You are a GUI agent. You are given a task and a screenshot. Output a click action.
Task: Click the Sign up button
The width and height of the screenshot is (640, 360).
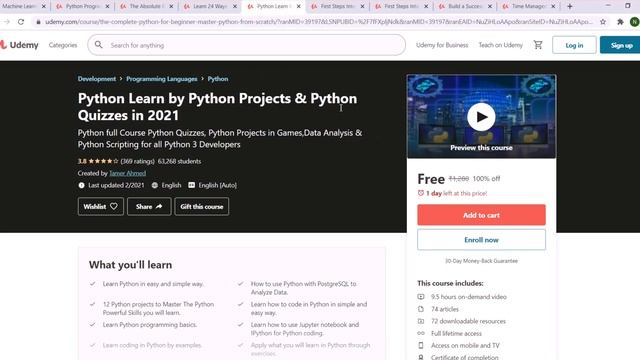621,45
